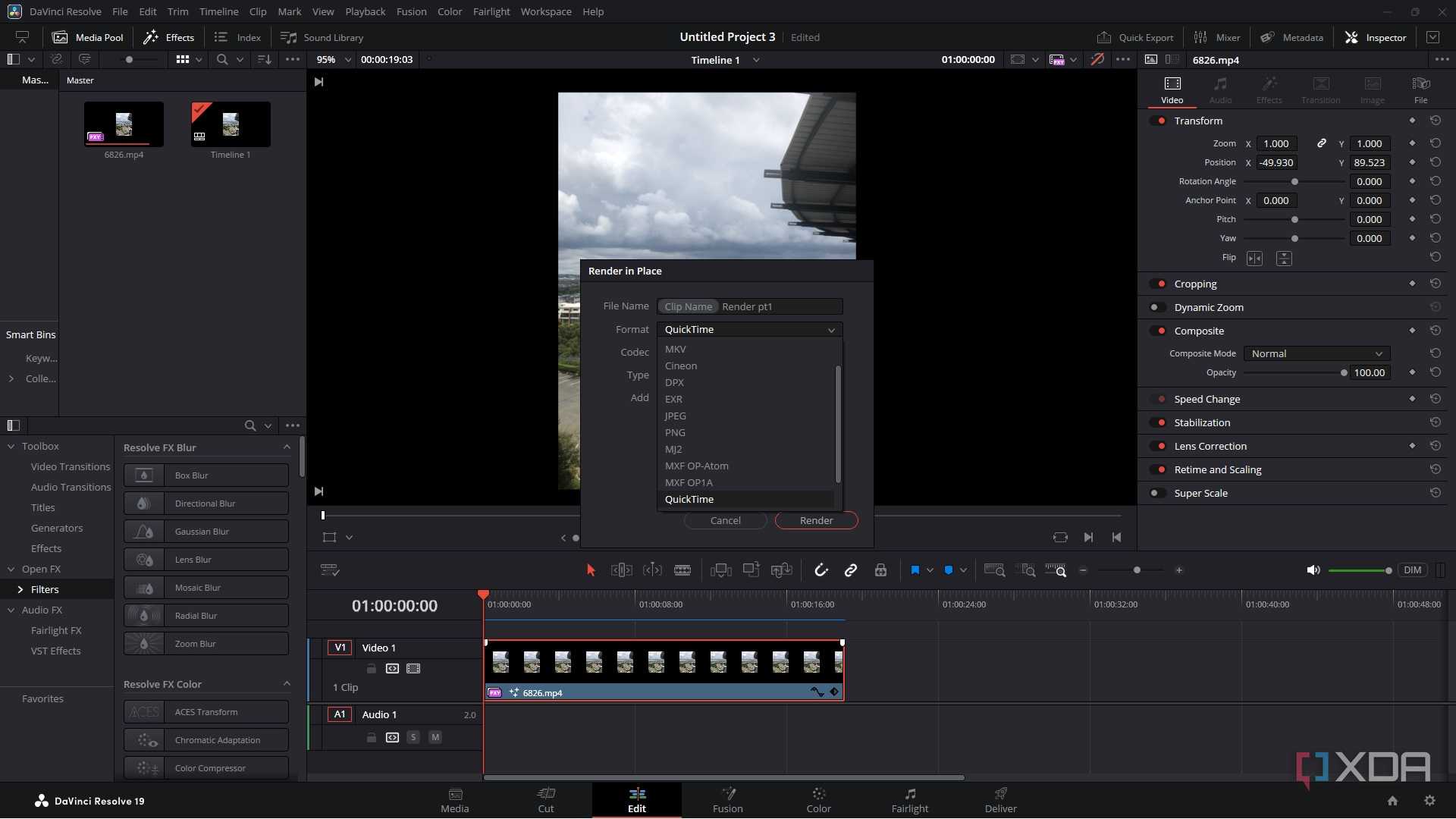Screen dimensions: 1456x819
Task: Open the Metadata panel
Action: 1292,37
